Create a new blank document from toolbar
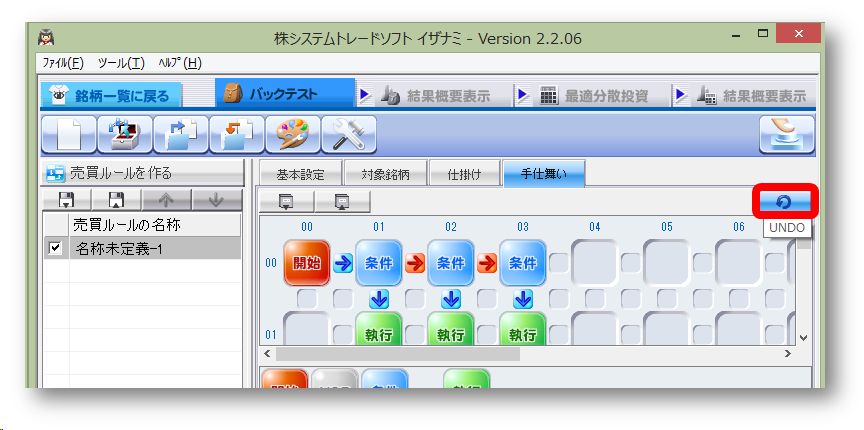 click(69, 134)
